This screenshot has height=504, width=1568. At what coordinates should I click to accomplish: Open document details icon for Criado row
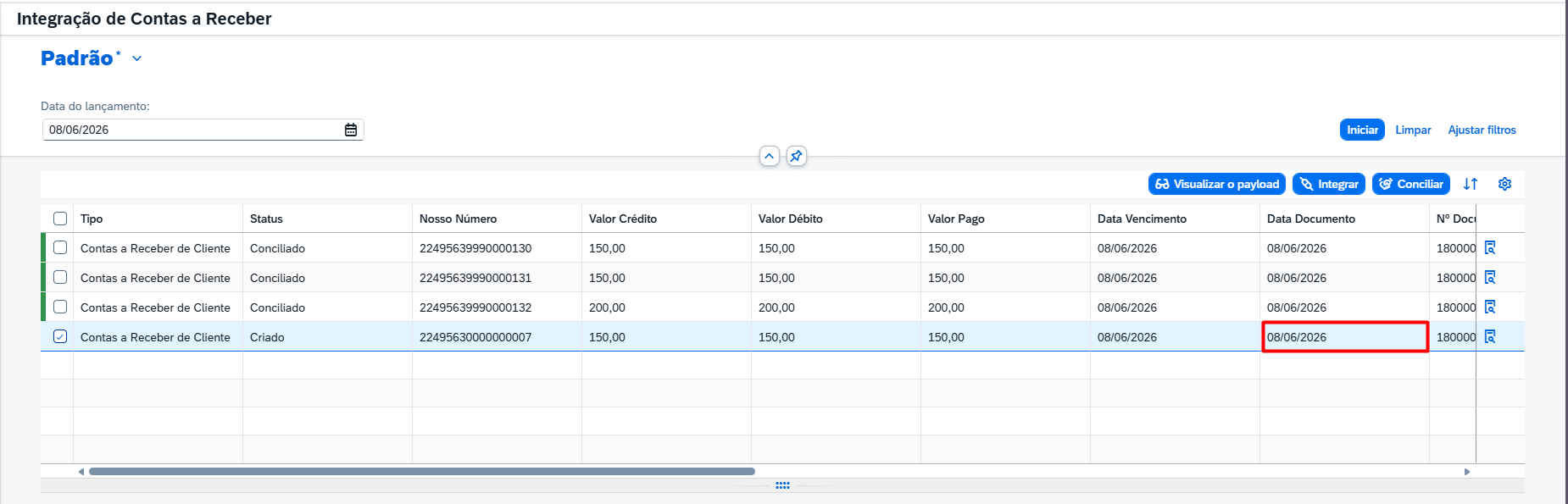click(x=1490, y=336)
